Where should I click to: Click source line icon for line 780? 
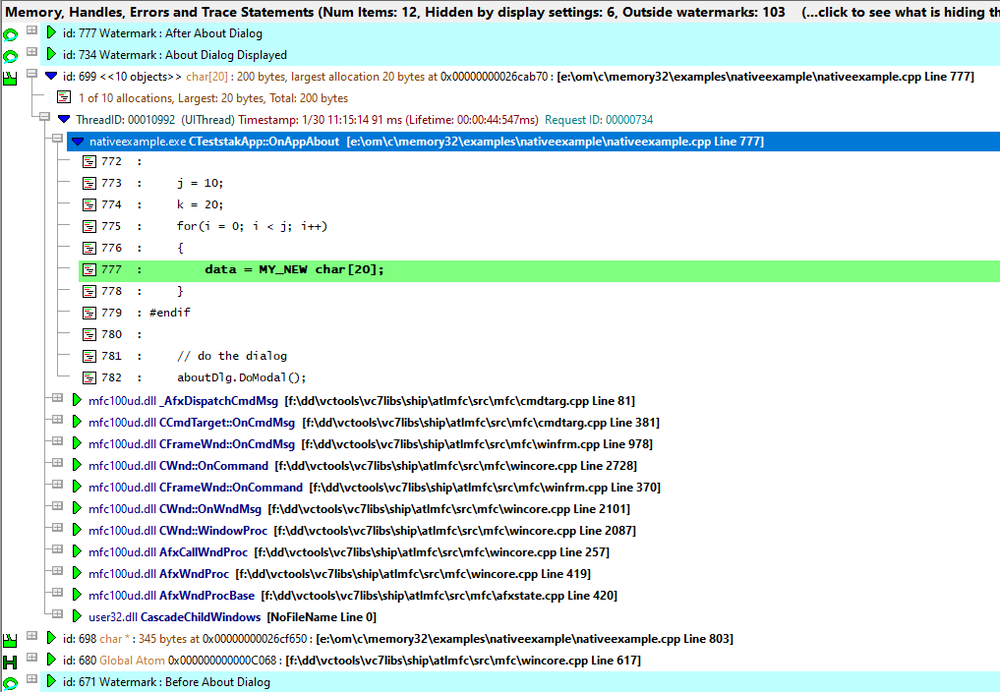tap(89, 335)
